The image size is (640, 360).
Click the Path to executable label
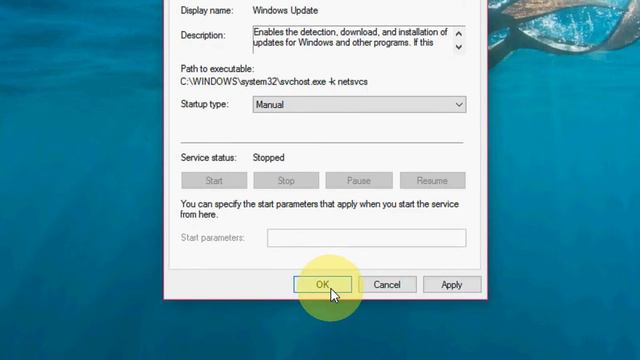217,69
